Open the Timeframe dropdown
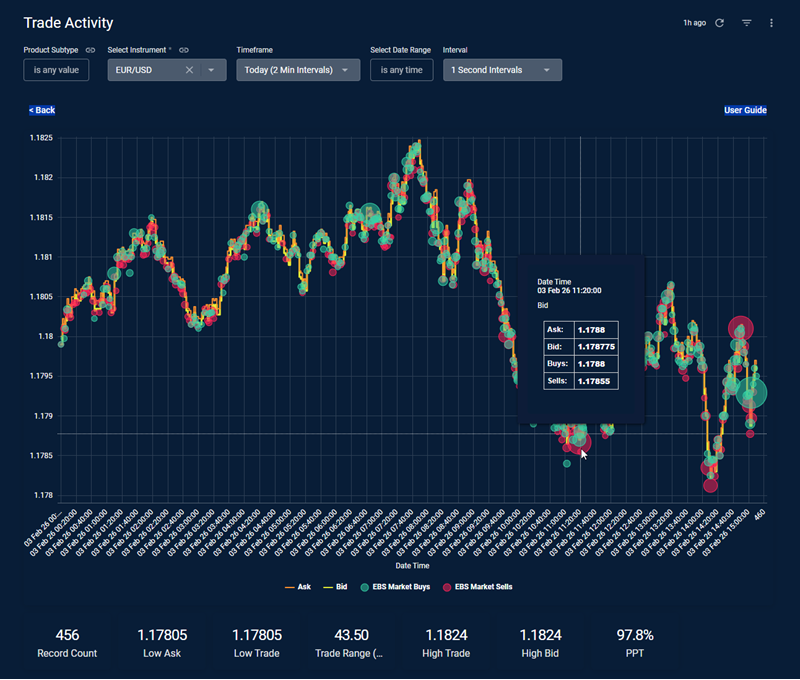 pyautogui.click(x=298, y=70)
